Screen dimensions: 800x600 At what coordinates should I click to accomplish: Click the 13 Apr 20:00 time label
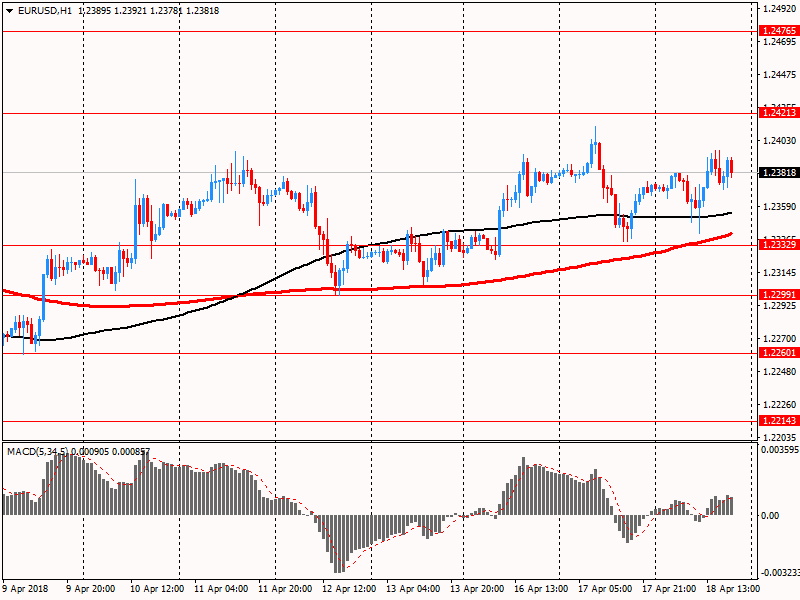coord(477,588)
